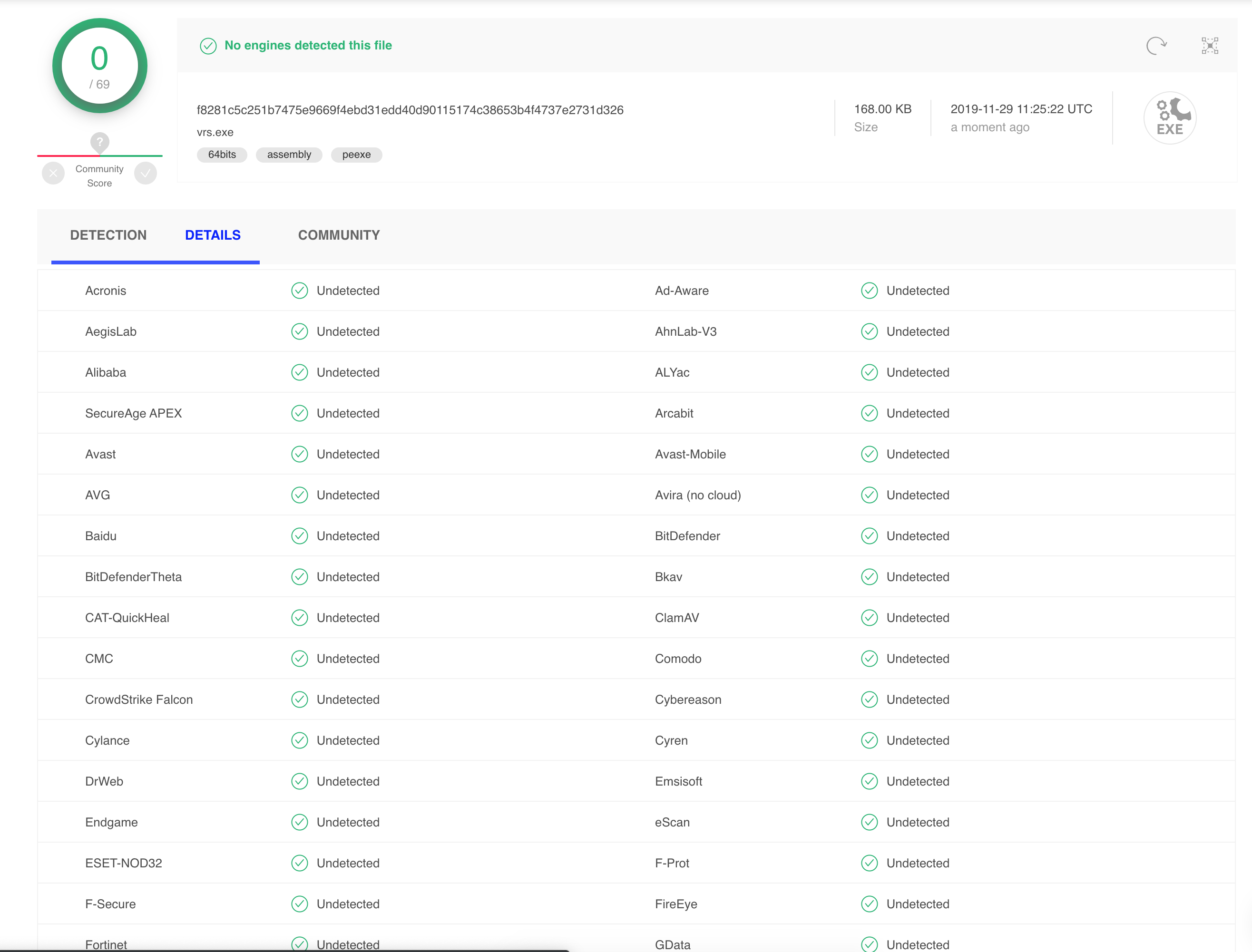Click the SHA-256 file hash text
The height and width of the screenshot is (952, 1252).
click(x=410, y=110)
